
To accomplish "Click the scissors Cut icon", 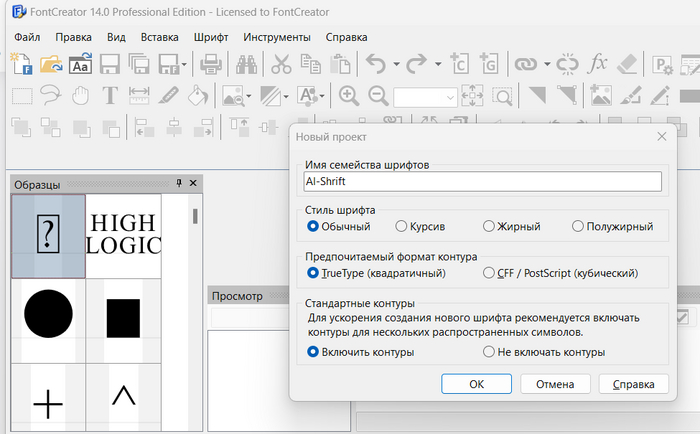I will 282,65.
